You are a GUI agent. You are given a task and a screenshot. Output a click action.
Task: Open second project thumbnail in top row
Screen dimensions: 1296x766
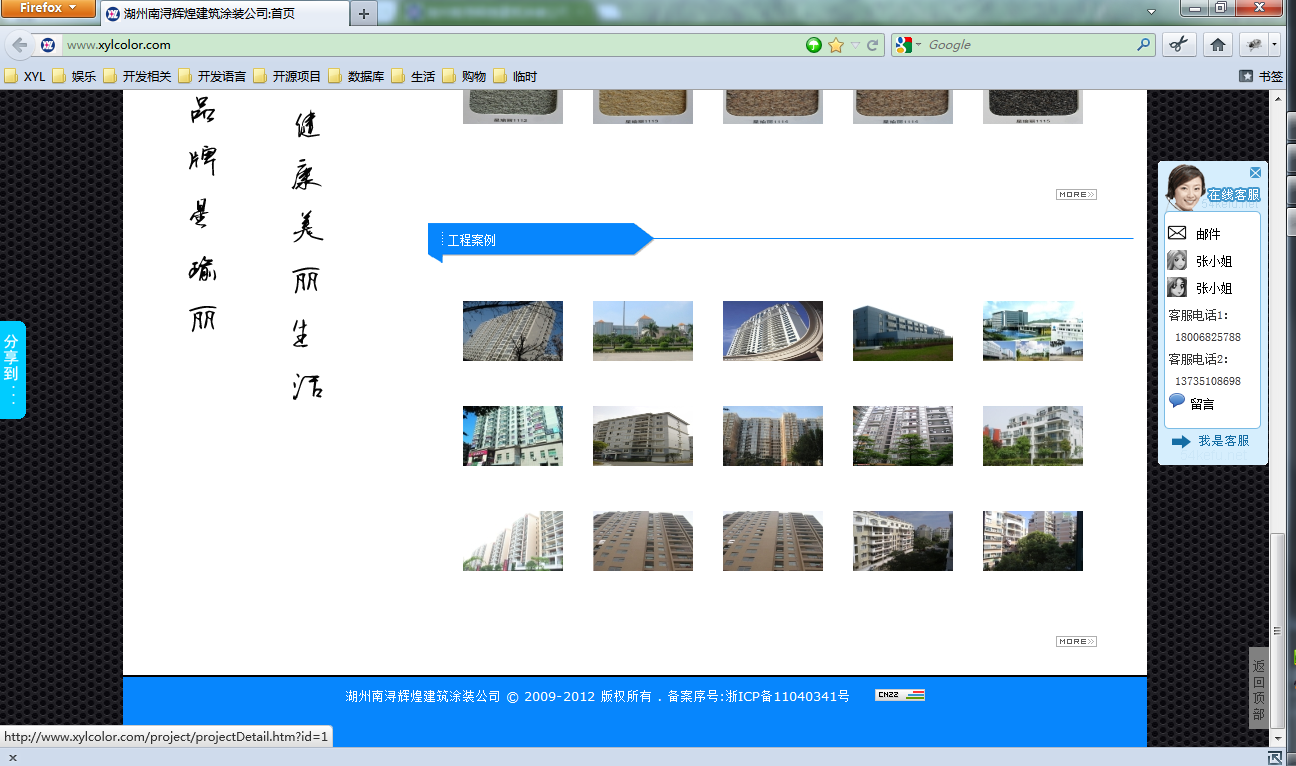tap(643, 331)
